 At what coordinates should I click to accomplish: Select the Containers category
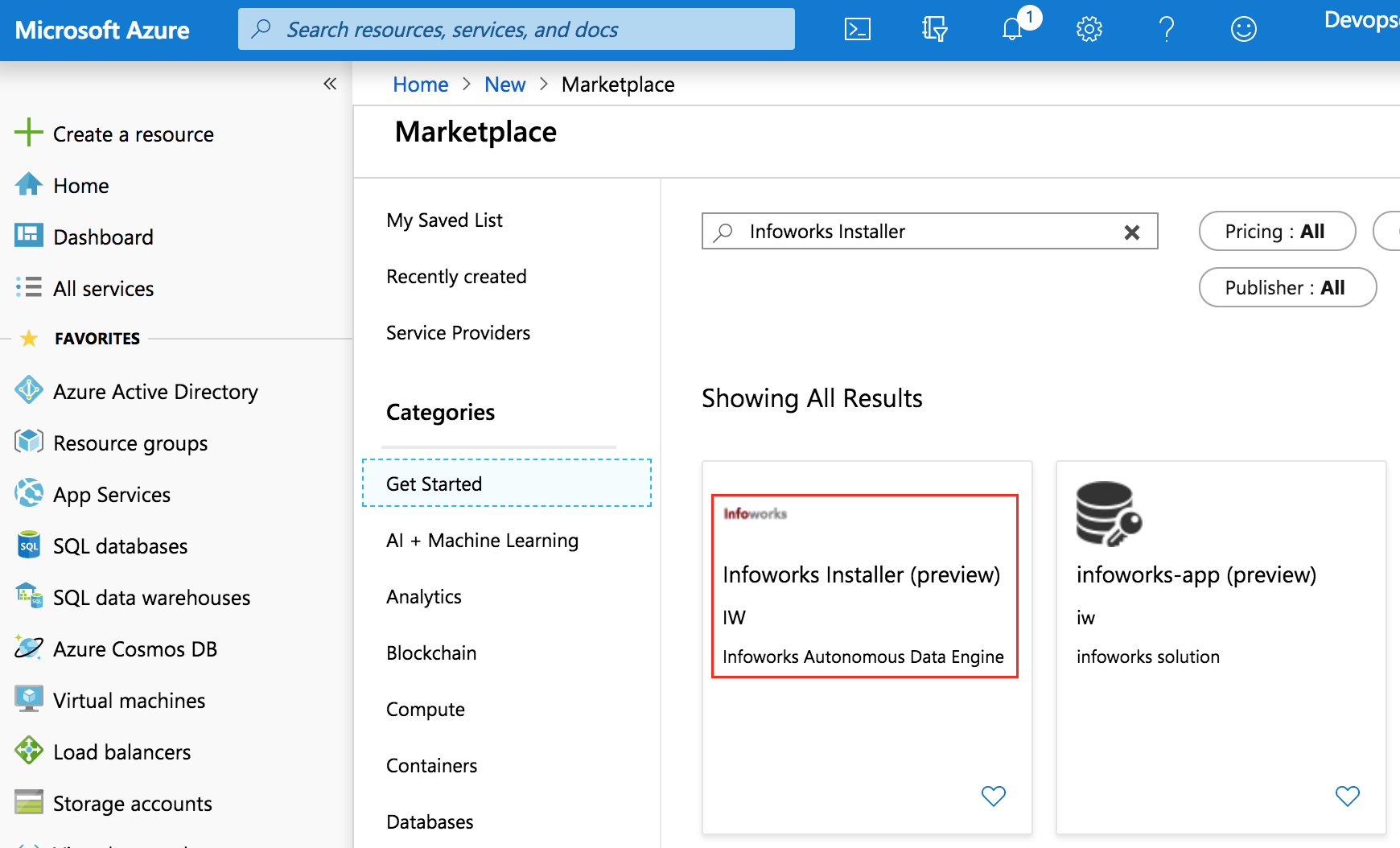click(431, 766)
